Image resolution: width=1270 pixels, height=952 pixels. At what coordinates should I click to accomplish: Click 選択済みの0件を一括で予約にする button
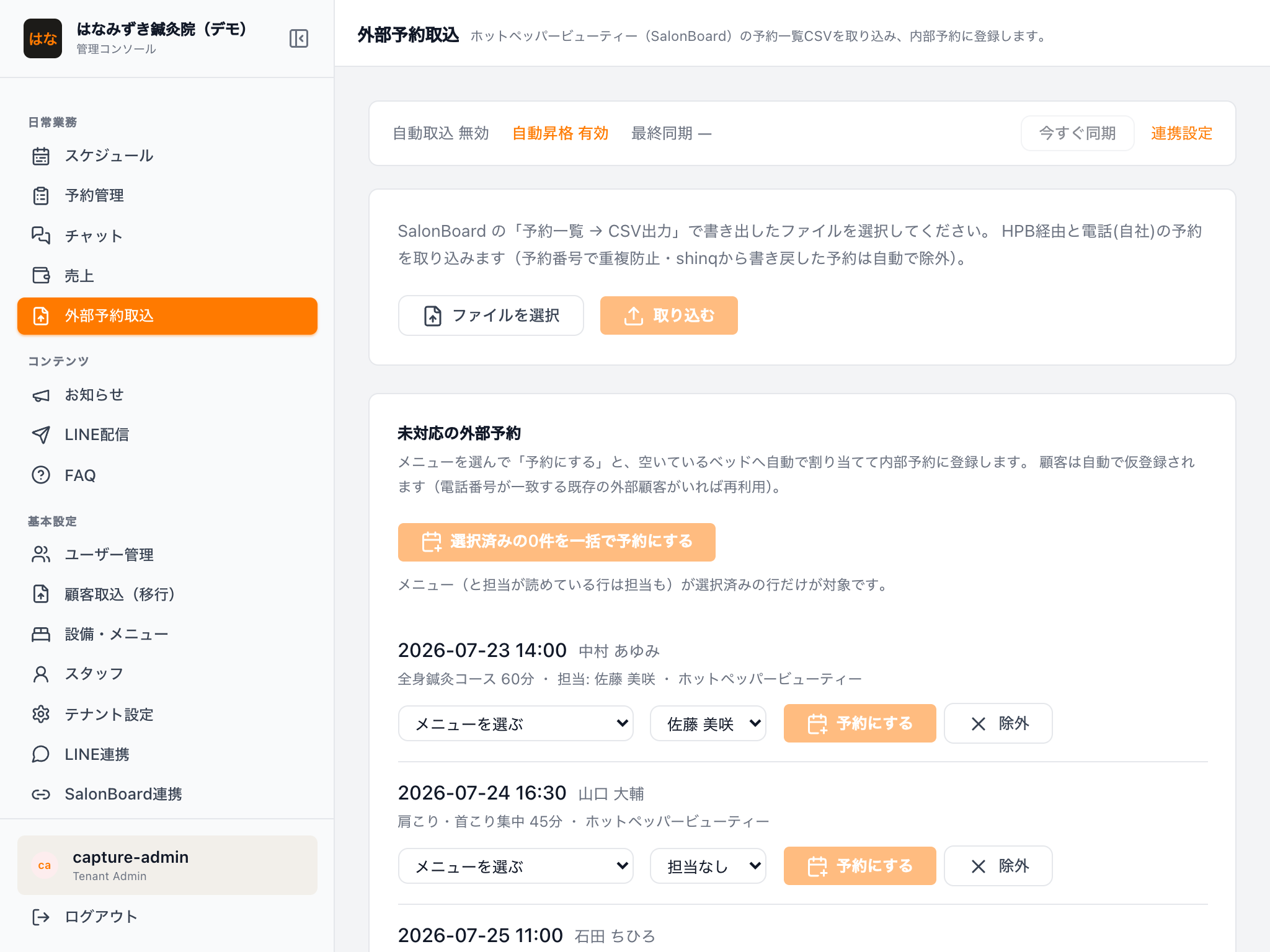(x=556, y=542)
